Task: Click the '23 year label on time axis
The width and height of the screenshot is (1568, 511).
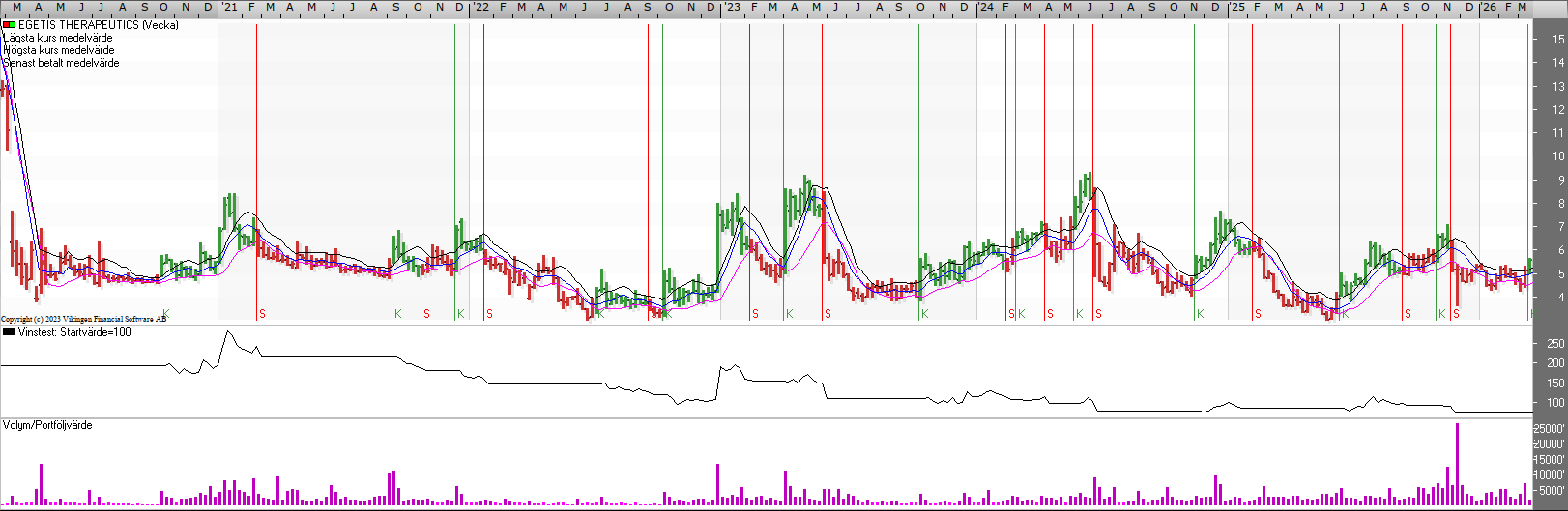Action: (x=732, y=8)
